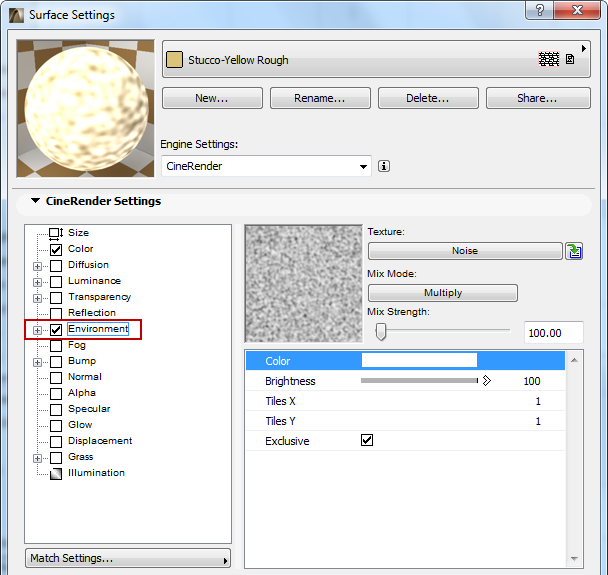
Task: Click the yellow surface color icon
Action: 174,60
